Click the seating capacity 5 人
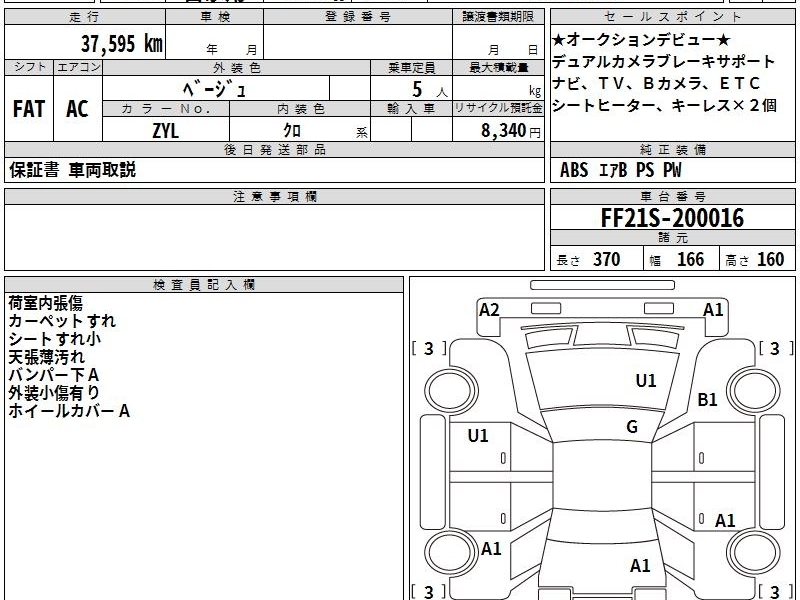Viewport: 800px width, 600px height. 429,90
